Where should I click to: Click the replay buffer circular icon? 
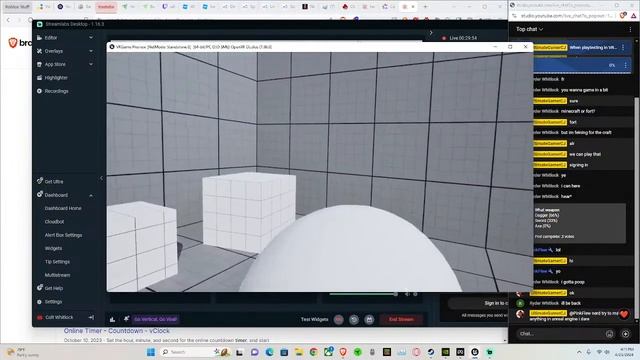click(354, 320)
